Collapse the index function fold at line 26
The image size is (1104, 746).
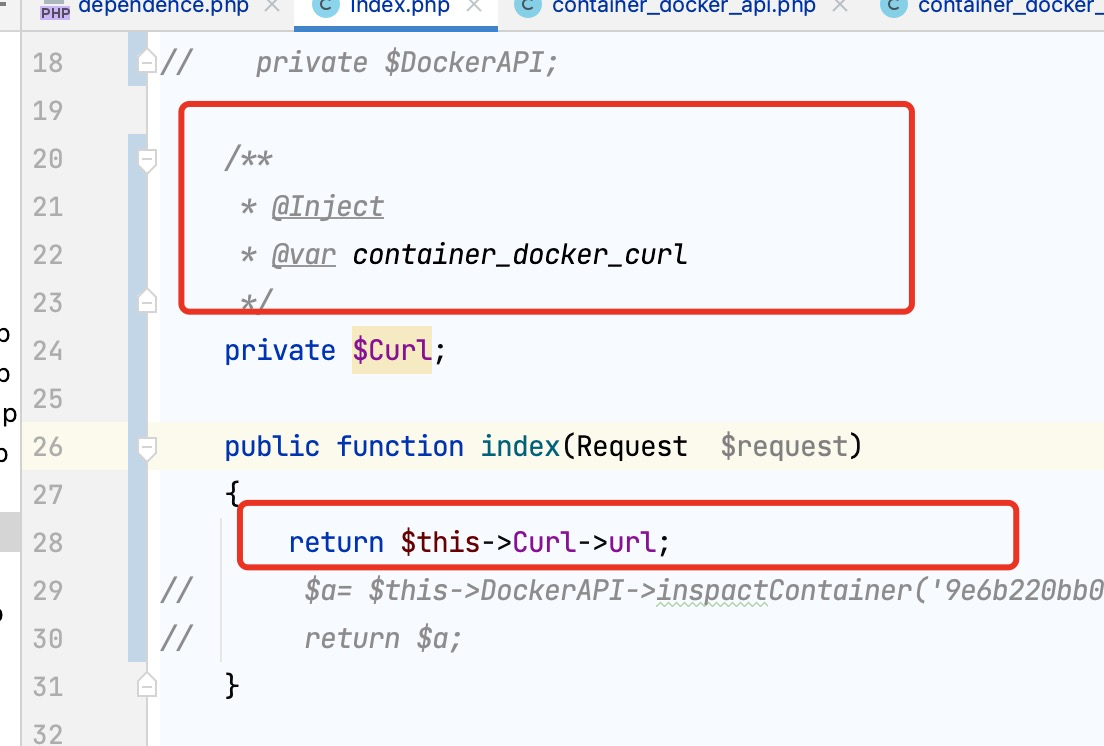146,448
